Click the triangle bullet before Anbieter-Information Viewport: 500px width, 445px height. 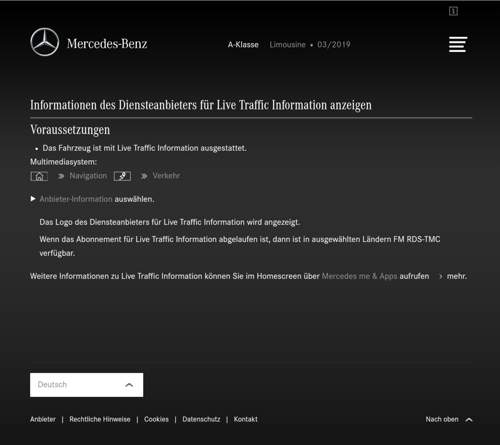(x=33, y=199)
